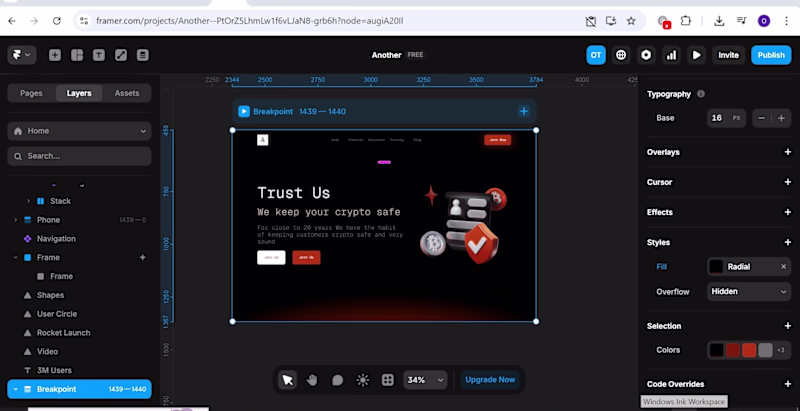Image resolution: width=800 pixels, height=411 pixels.
Task: Show the +3 more colors
Action: coord(781,350)
